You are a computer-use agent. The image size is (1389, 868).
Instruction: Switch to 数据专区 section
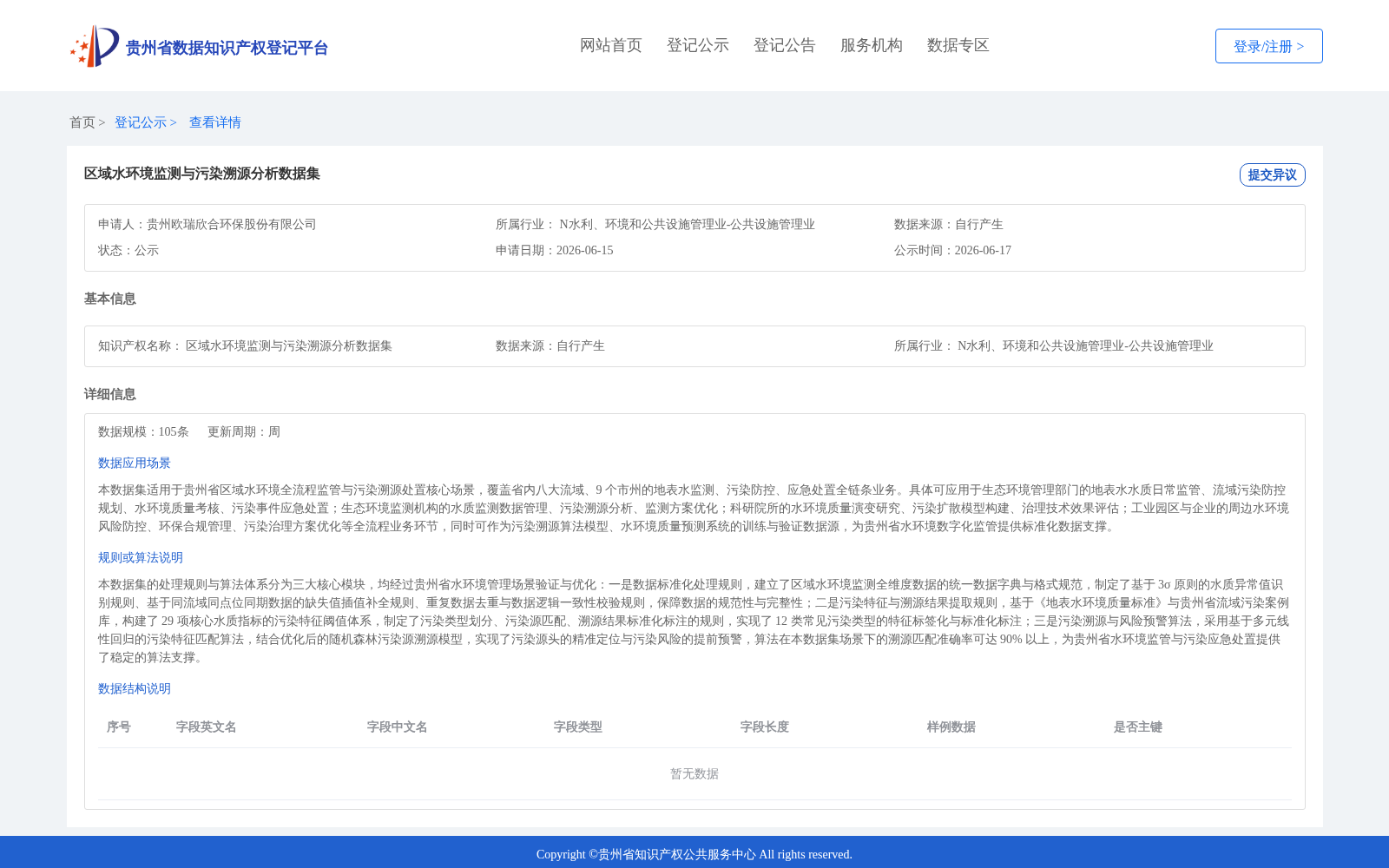(x=958, y=45)
